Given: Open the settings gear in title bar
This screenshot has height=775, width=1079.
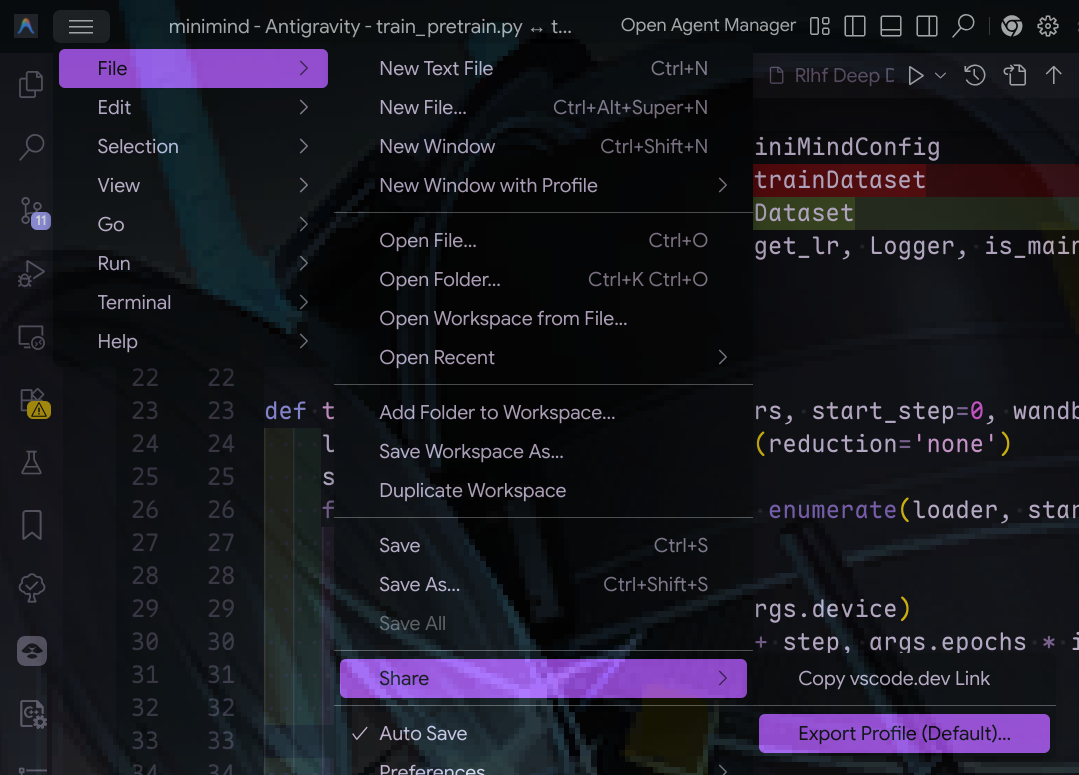Looking at the screenshot, I should [x=1047, y=27].
